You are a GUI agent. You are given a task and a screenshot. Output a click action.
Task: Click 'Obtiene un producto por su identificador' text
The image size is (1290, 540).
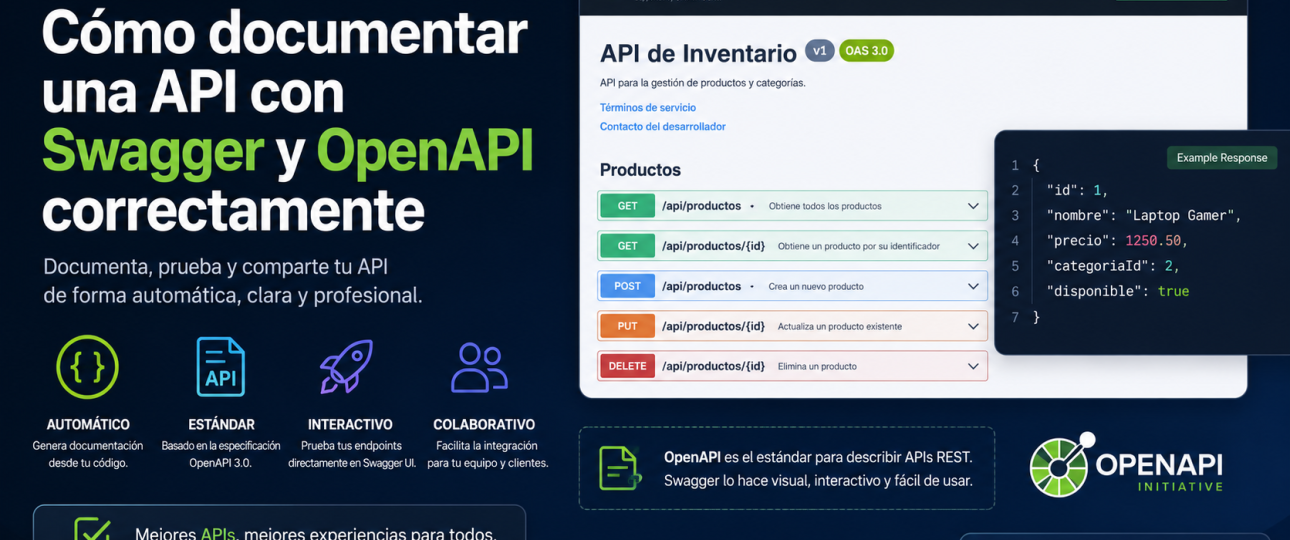[x=859, y=246]
